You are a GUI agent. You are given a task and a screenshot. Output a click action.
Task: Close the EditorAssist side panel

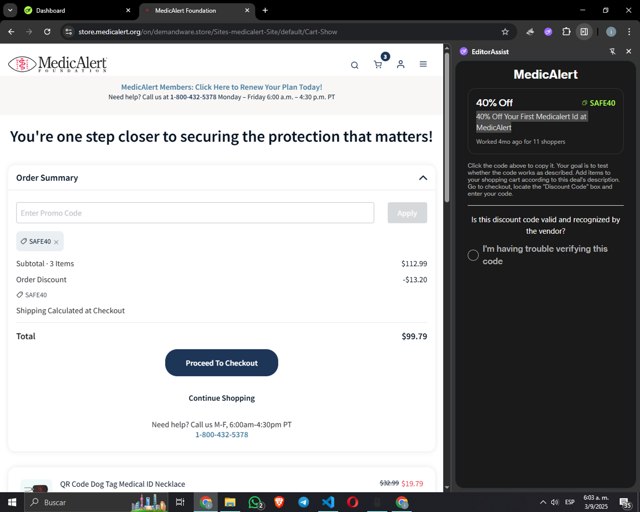629,51
